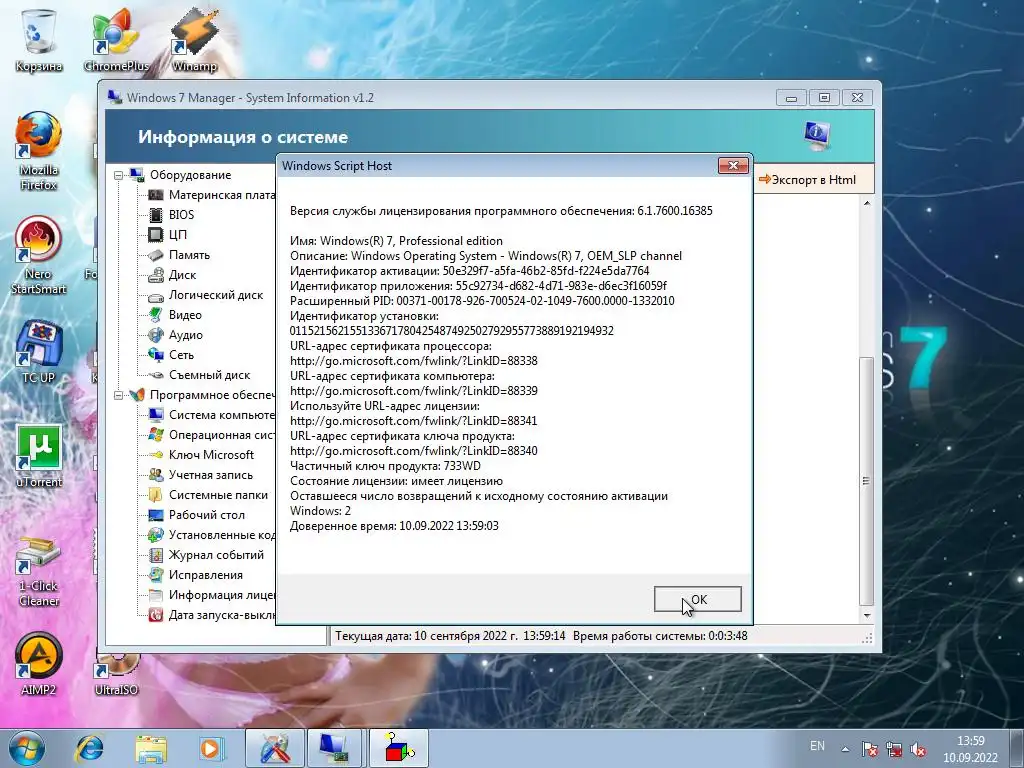Screen dimensions: 1024x768
Task: Open Установленные кодеки tree item
Action: [221, 535]
